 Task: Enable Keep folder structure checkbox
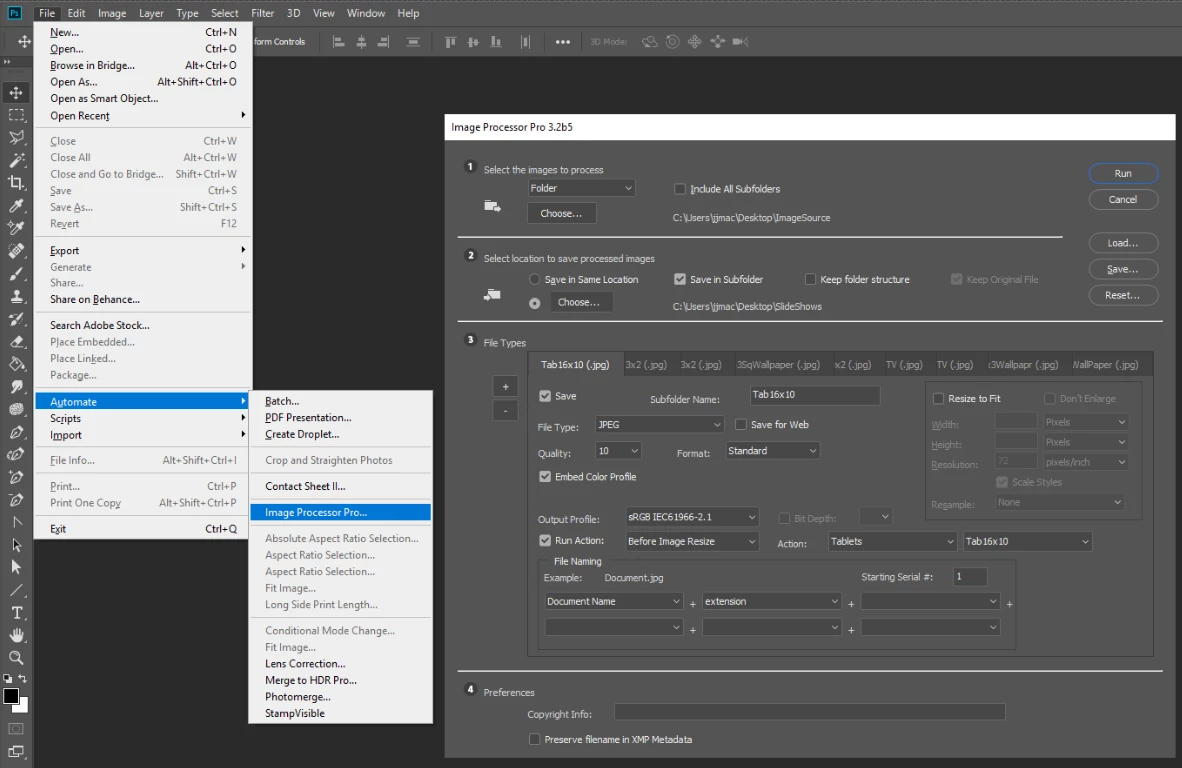tap(810, 280)
